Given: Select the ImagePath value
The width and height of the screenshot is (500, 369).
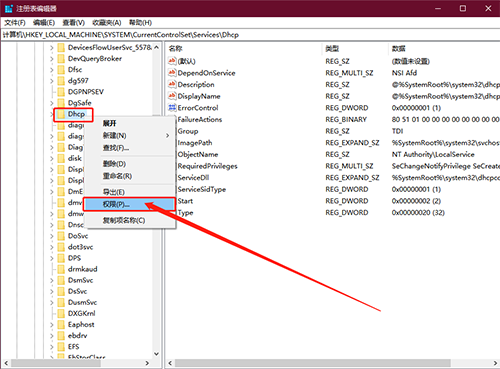Looking at the screenshot, I should coord(195,143).
